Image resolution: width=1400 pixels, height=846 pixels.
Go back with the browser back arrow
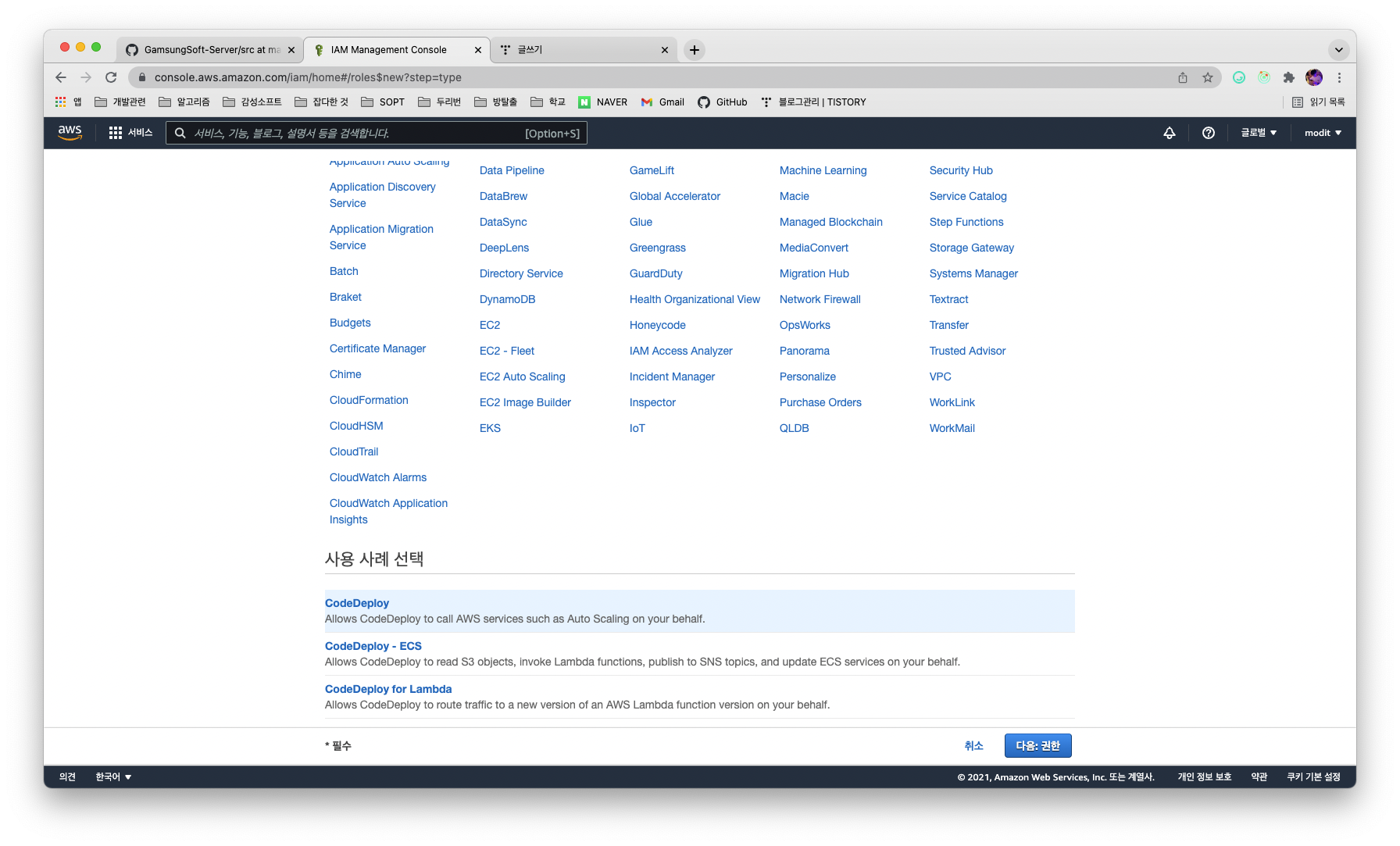click(61, 77)
